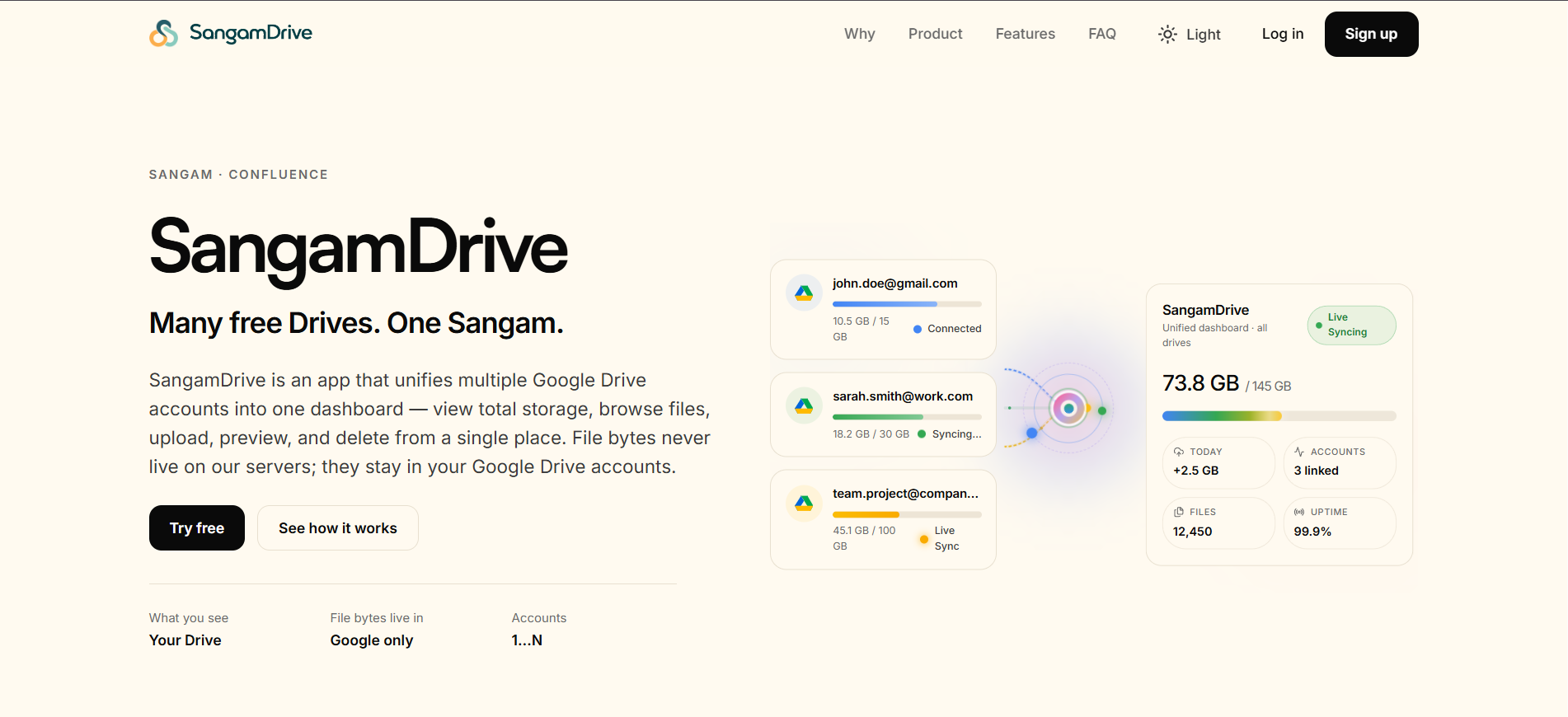The width and height of the screenshot is (1568, 717).
Task: Click 'SANGAM · CONFLUENCE' eyebrow text
Action: pyautogui.click(x=238, y=175)
